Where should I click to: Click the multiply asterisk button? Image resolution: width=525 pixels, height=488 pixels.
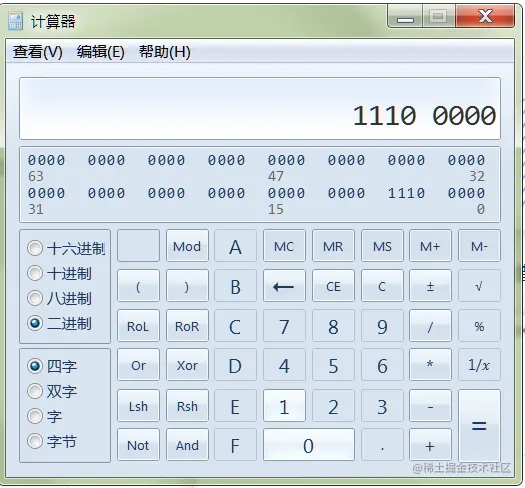(430, 365)
